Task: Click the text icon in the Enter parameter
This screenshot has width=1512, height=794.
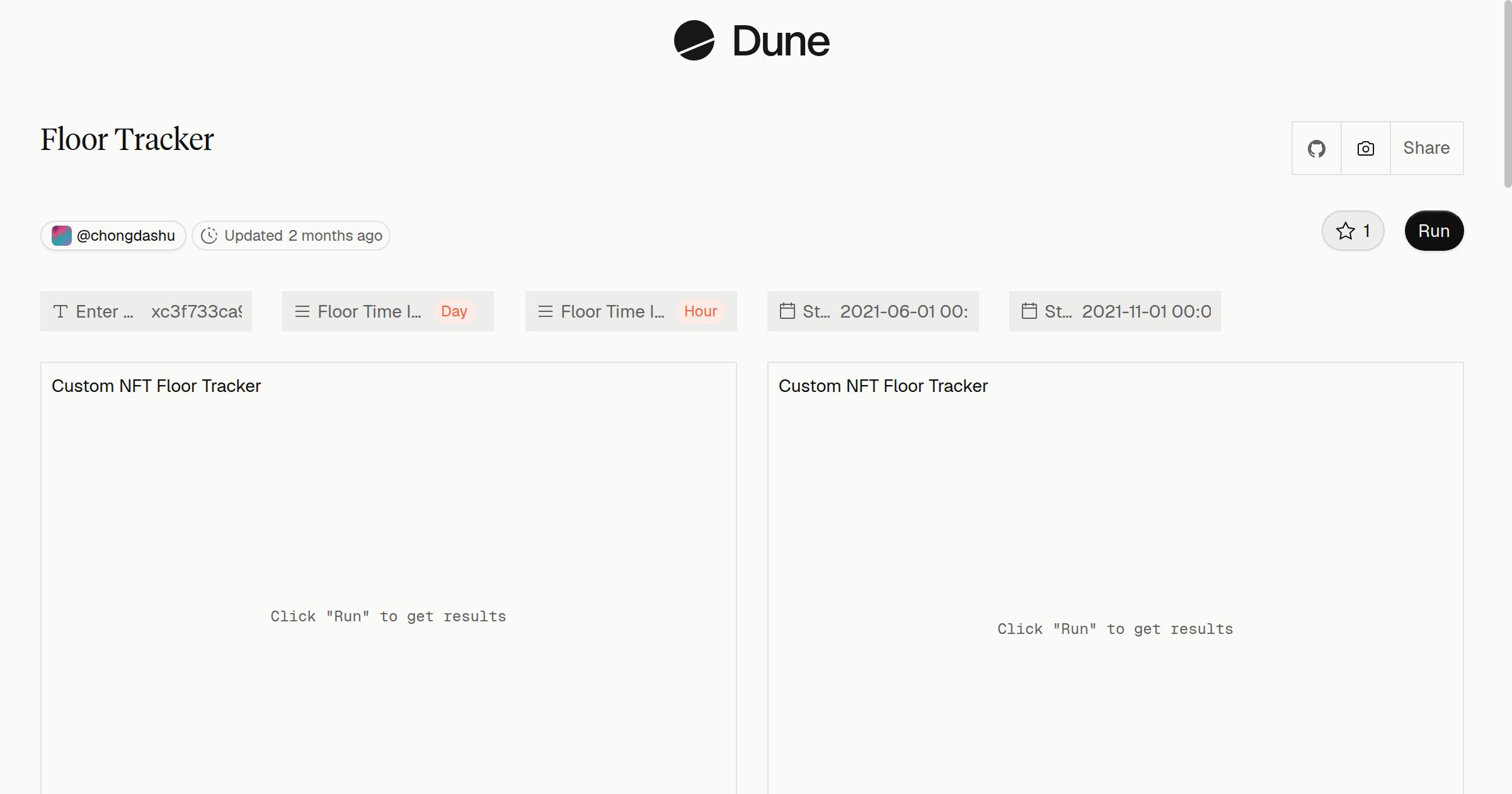Action: pyautogui.click(x=60, y=311)
